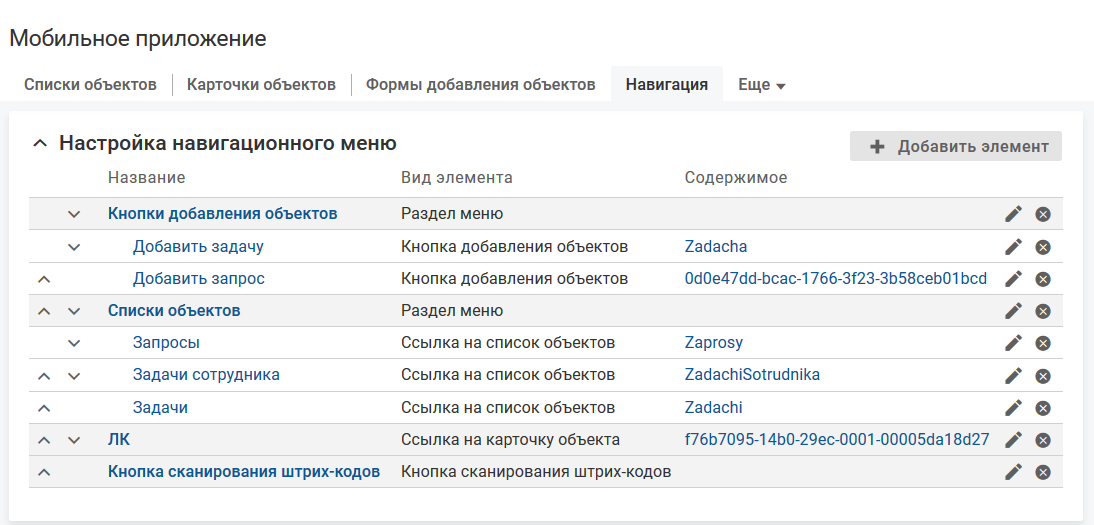Delete the 'ЛК' row
The width and height of the screenshot is (1094, 525).
(1042, 440)
